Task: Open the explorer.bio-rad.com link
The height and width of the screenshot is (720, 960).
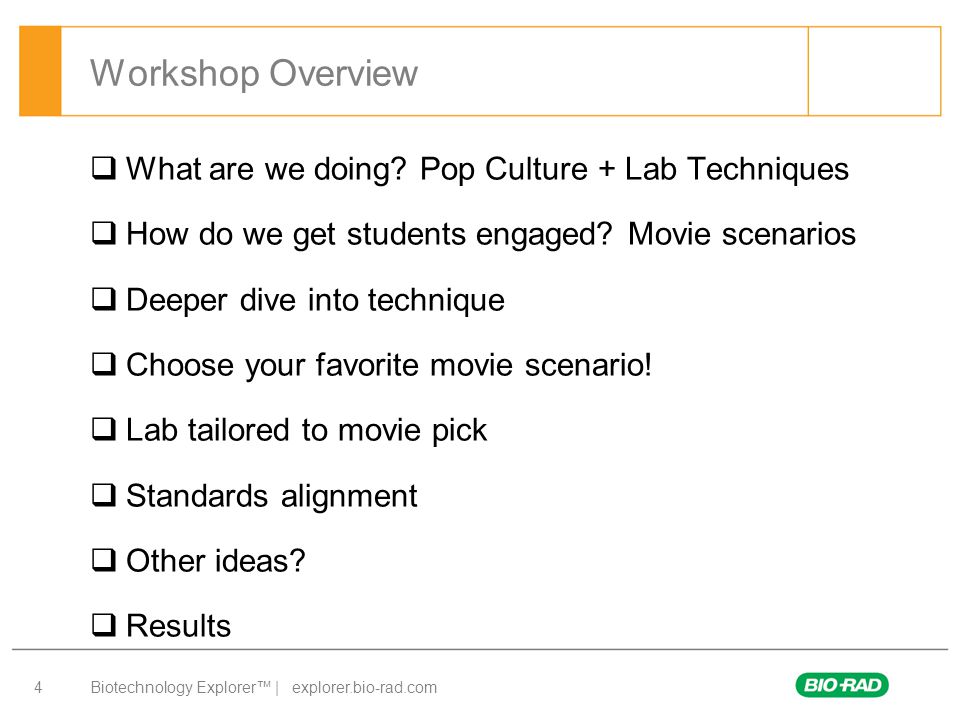Action: 364,688
